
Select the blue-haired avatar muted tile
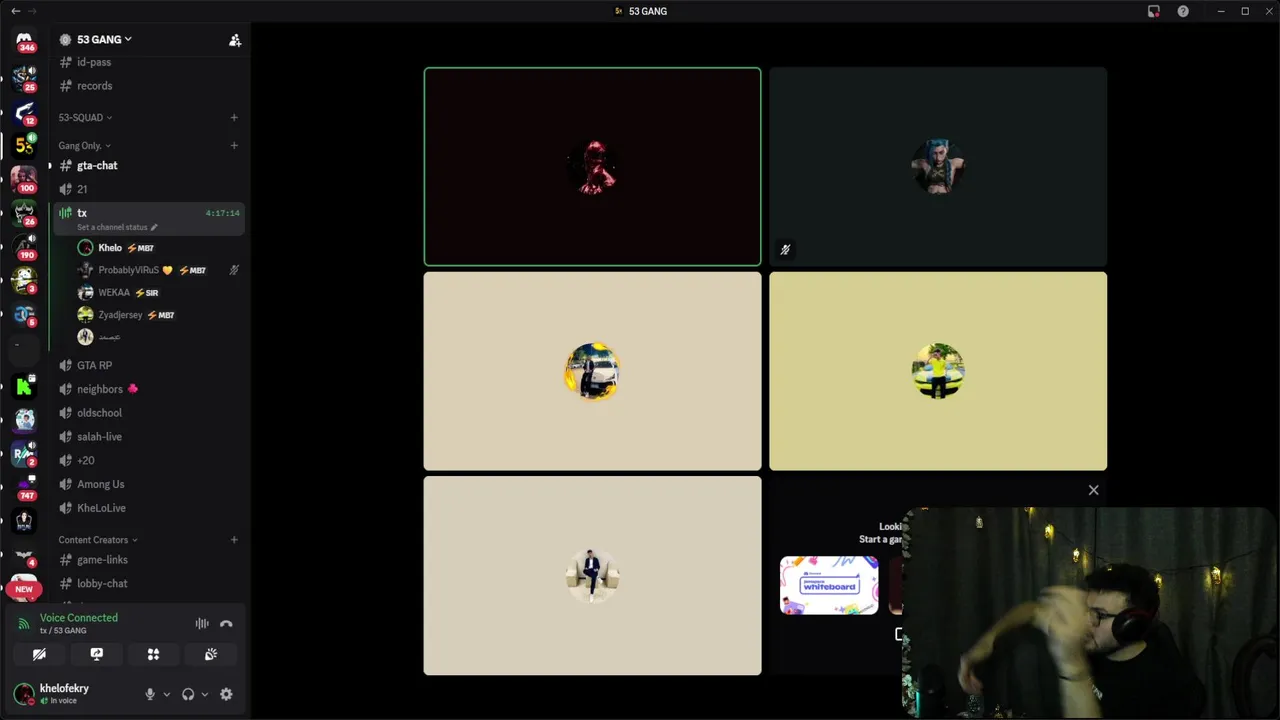(x=938, y=167)
